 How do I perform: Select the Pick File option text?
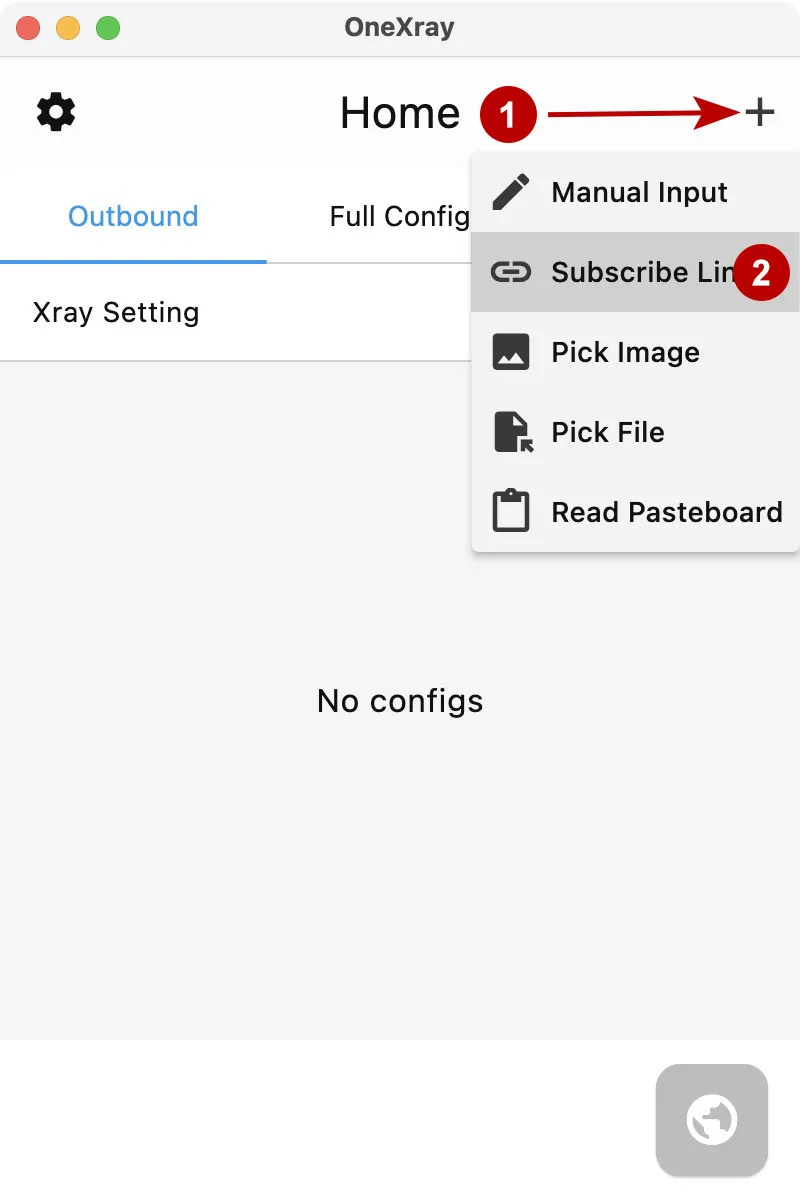607,432
